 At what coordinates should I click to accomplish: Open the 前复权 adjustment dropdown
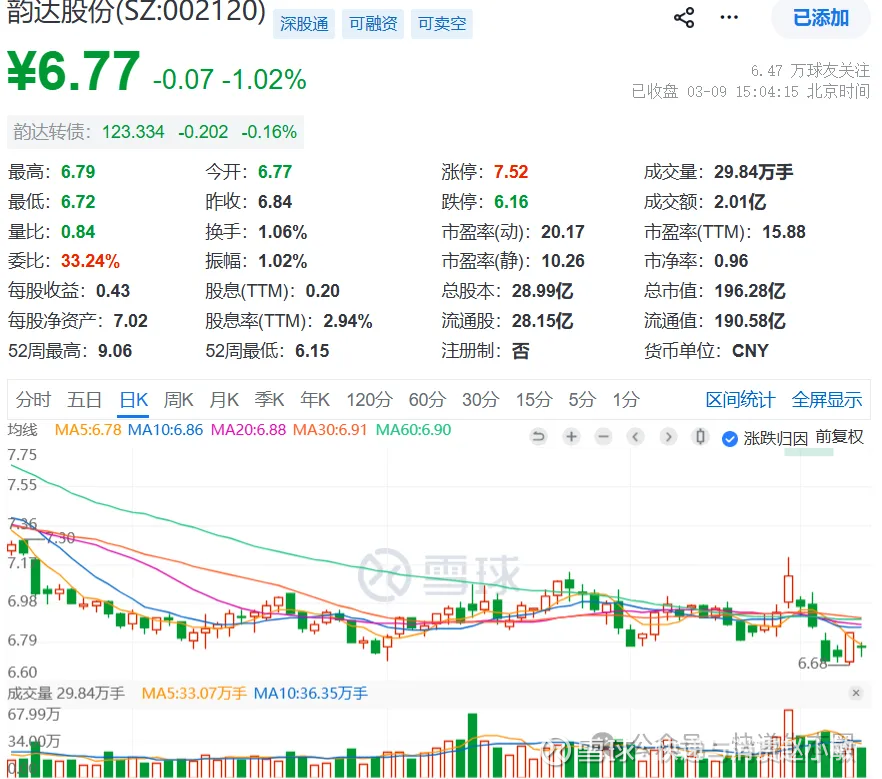pos(839,437)
